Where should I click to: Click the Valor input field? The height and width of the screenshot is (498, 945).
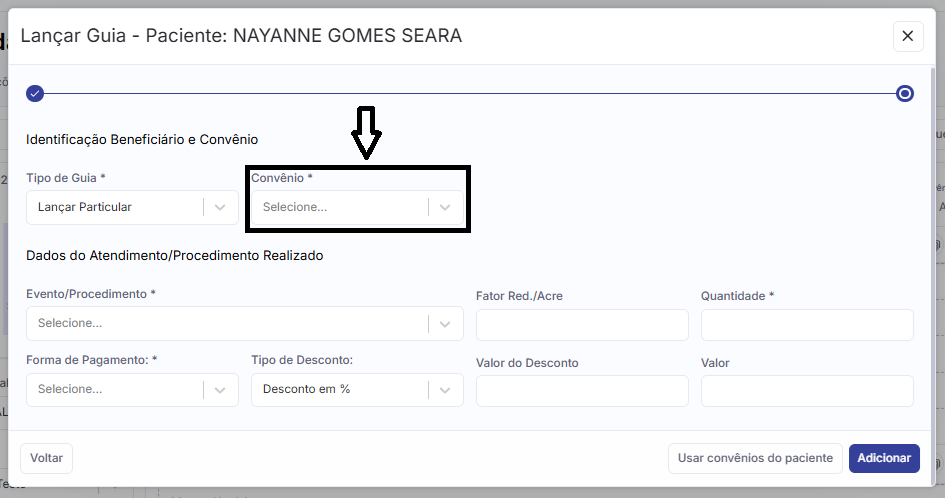coord(807,391)
